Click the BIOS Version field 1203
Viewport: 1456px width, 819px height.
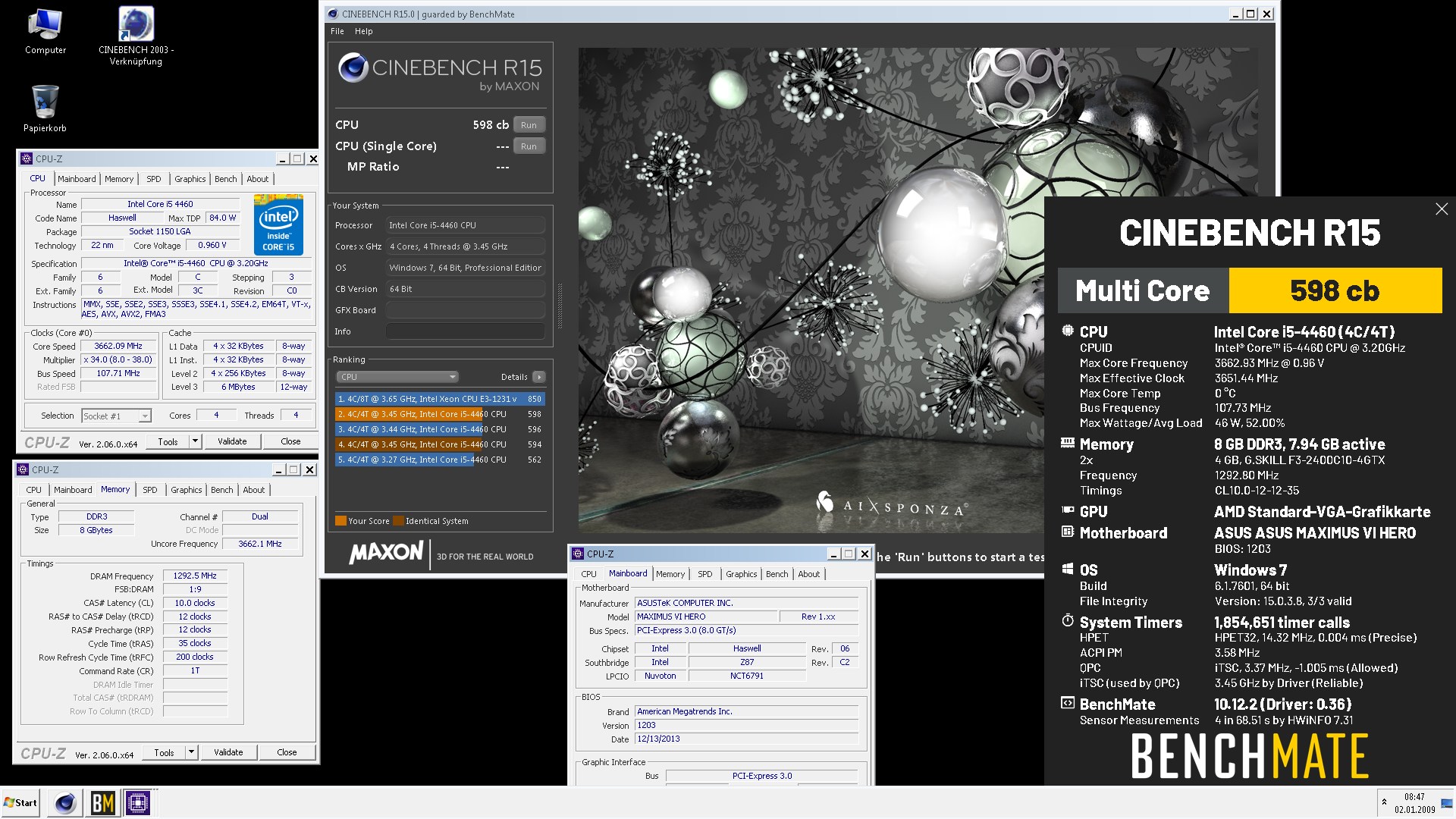click(747, 725)
